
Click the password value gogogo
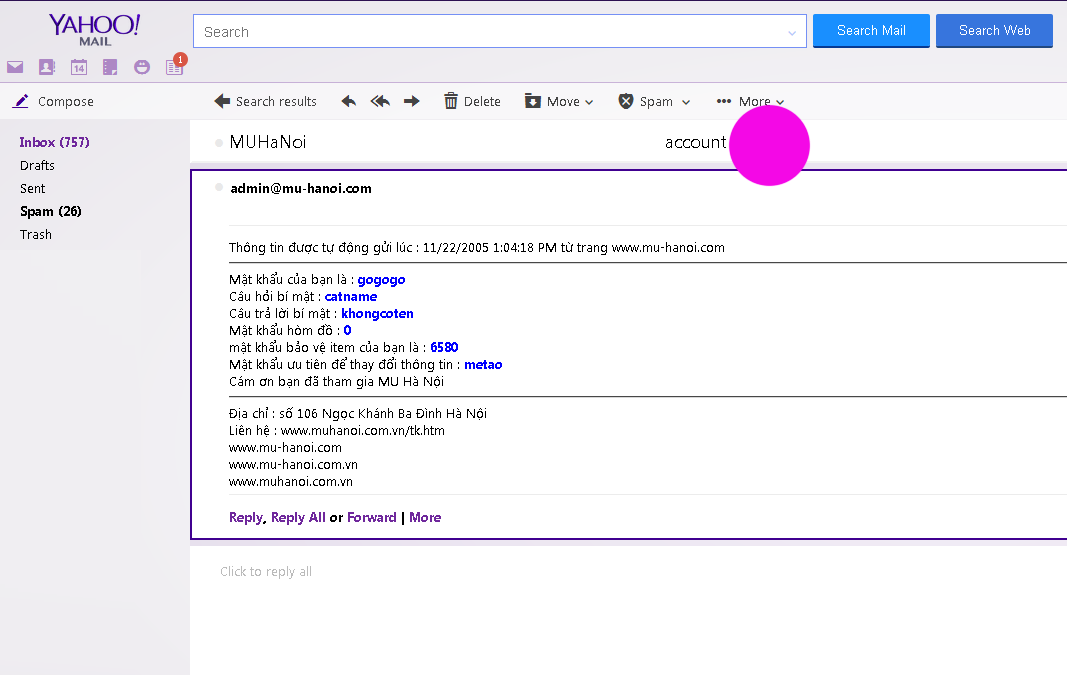pos(381,280)
